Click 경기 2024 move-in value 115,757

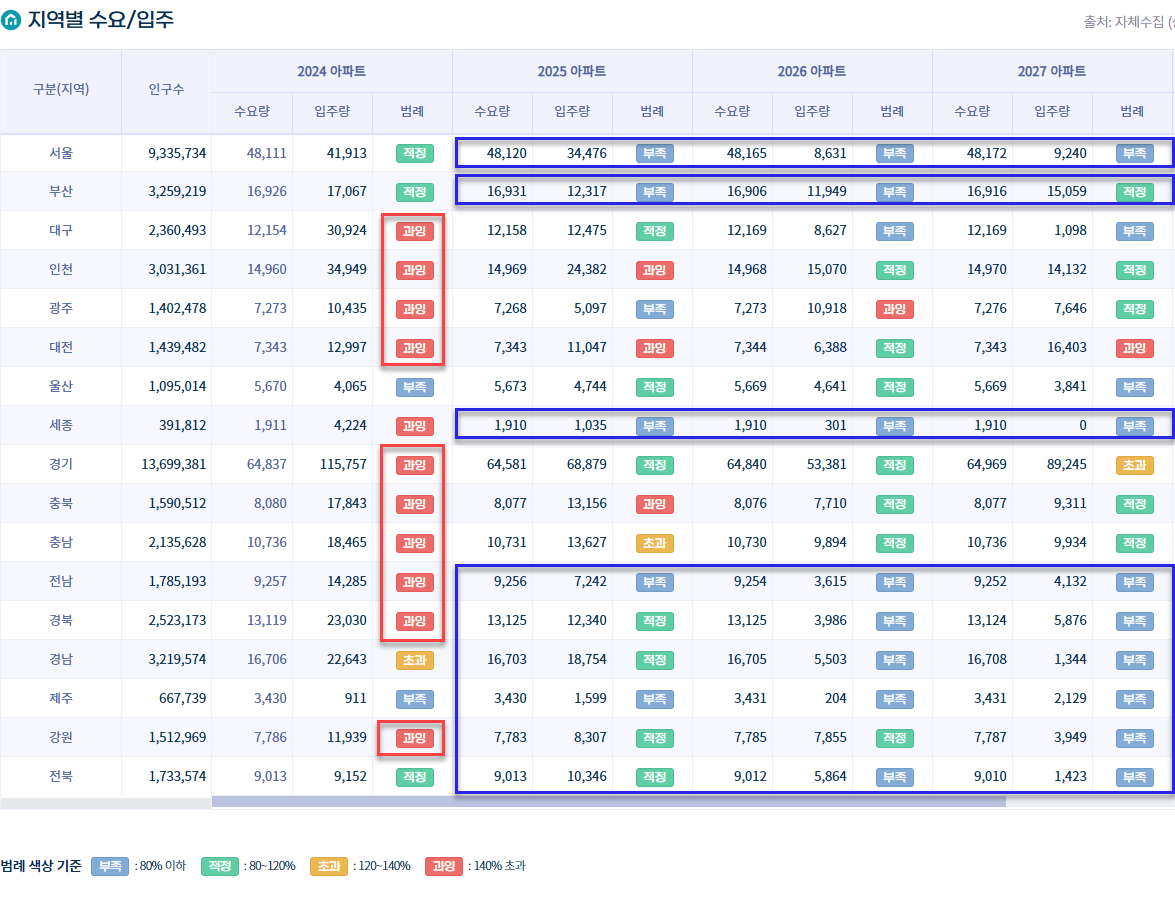pyautogui.click(x=343, y=464)
